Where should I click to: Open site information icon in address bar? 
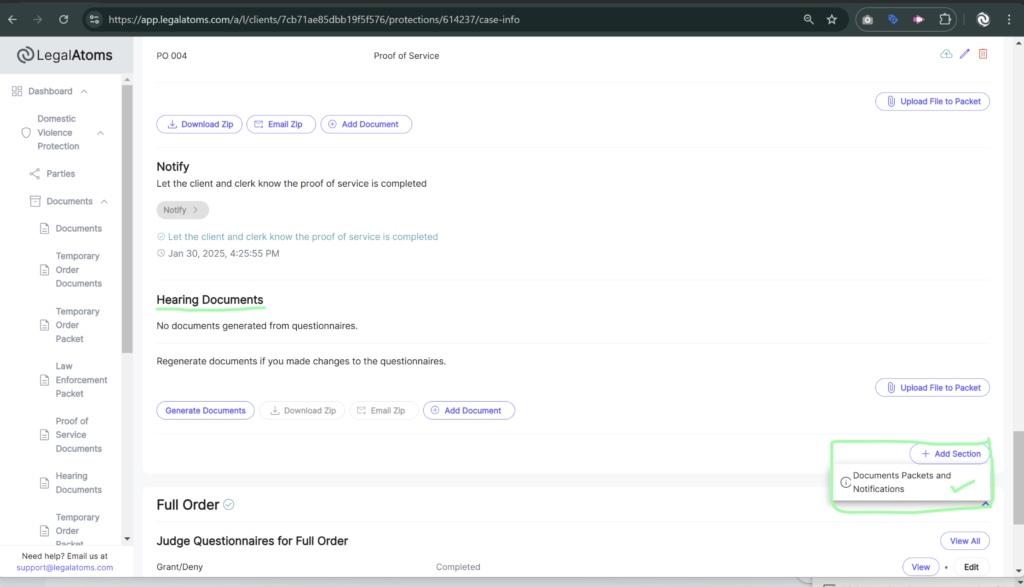coord(94,20)
